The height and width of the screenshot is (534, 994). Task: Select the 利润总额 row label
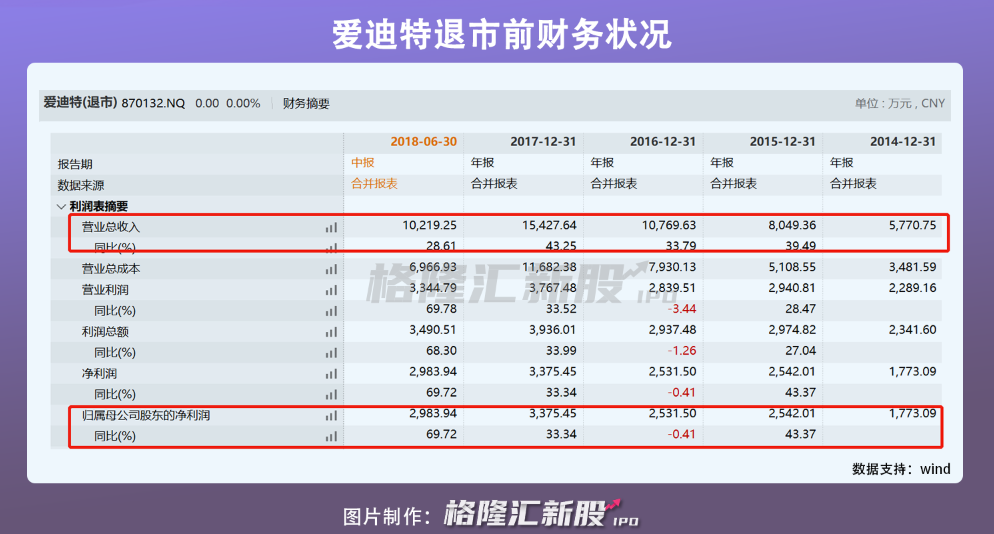[105, 332]
